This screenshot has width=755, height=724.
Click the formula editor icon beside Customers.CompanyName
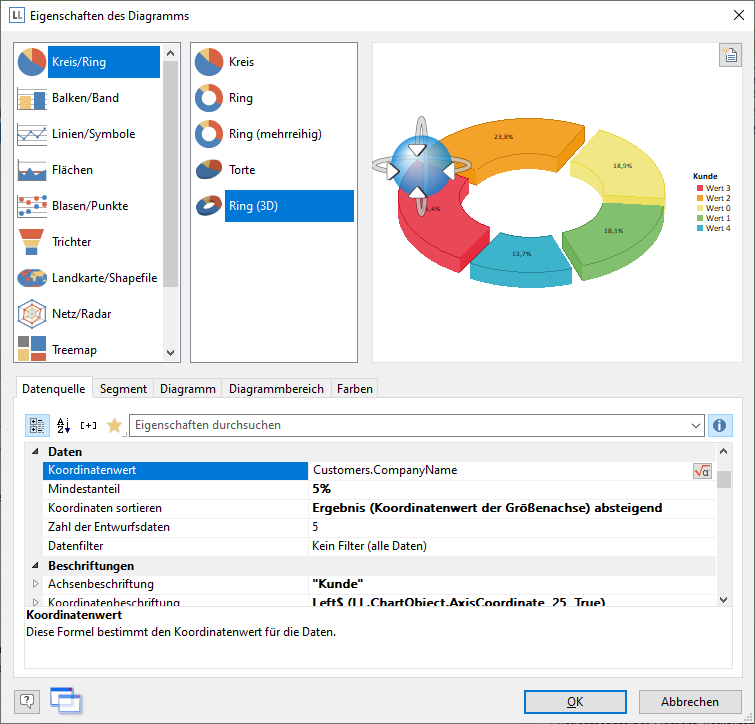(702, 470)
